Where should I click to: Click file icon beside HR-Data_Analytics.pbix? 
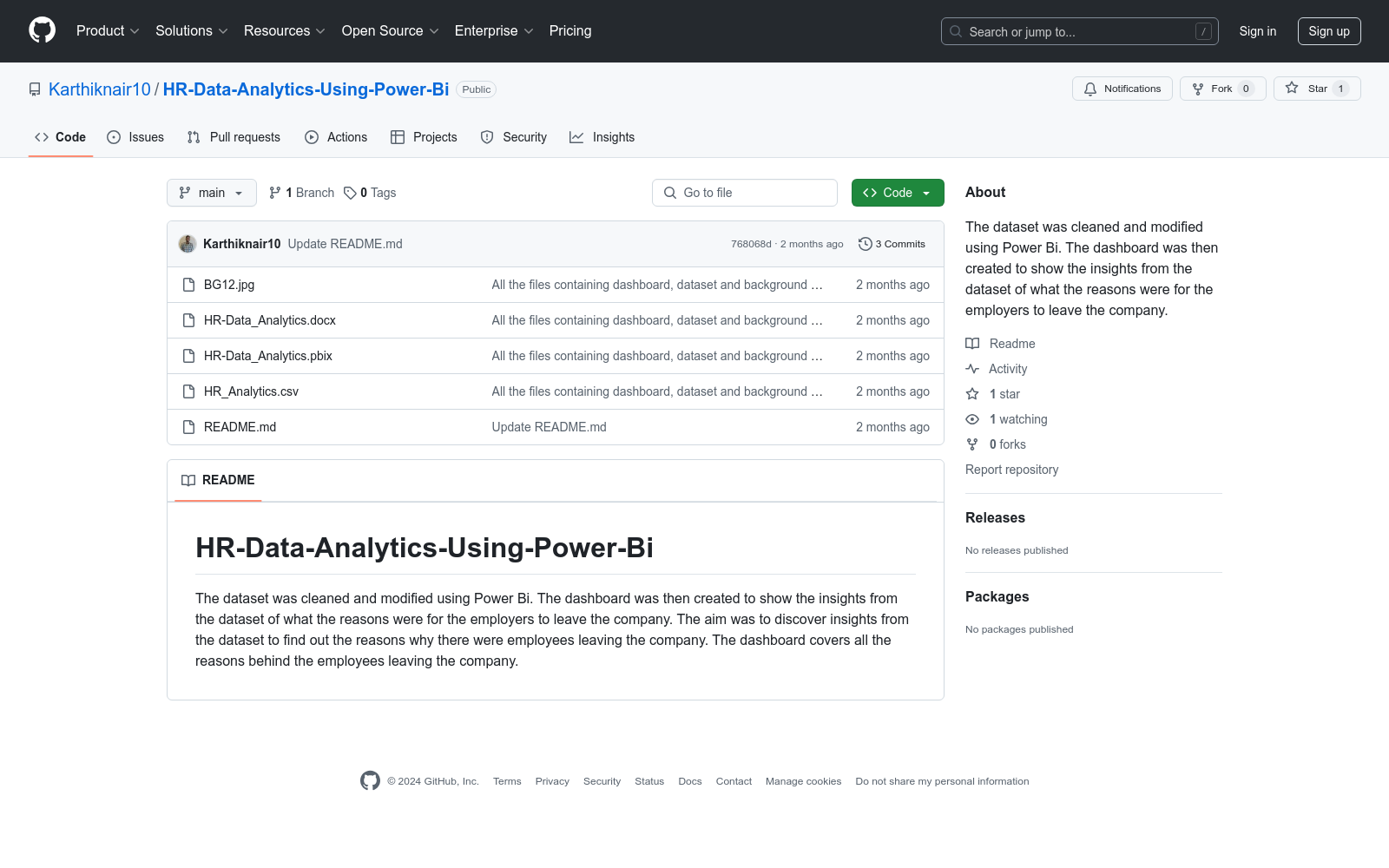tap(188, 356)
